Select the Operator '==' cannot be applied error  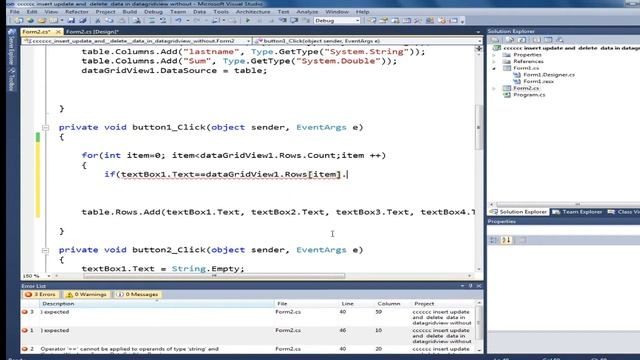(x=249, y=349)
